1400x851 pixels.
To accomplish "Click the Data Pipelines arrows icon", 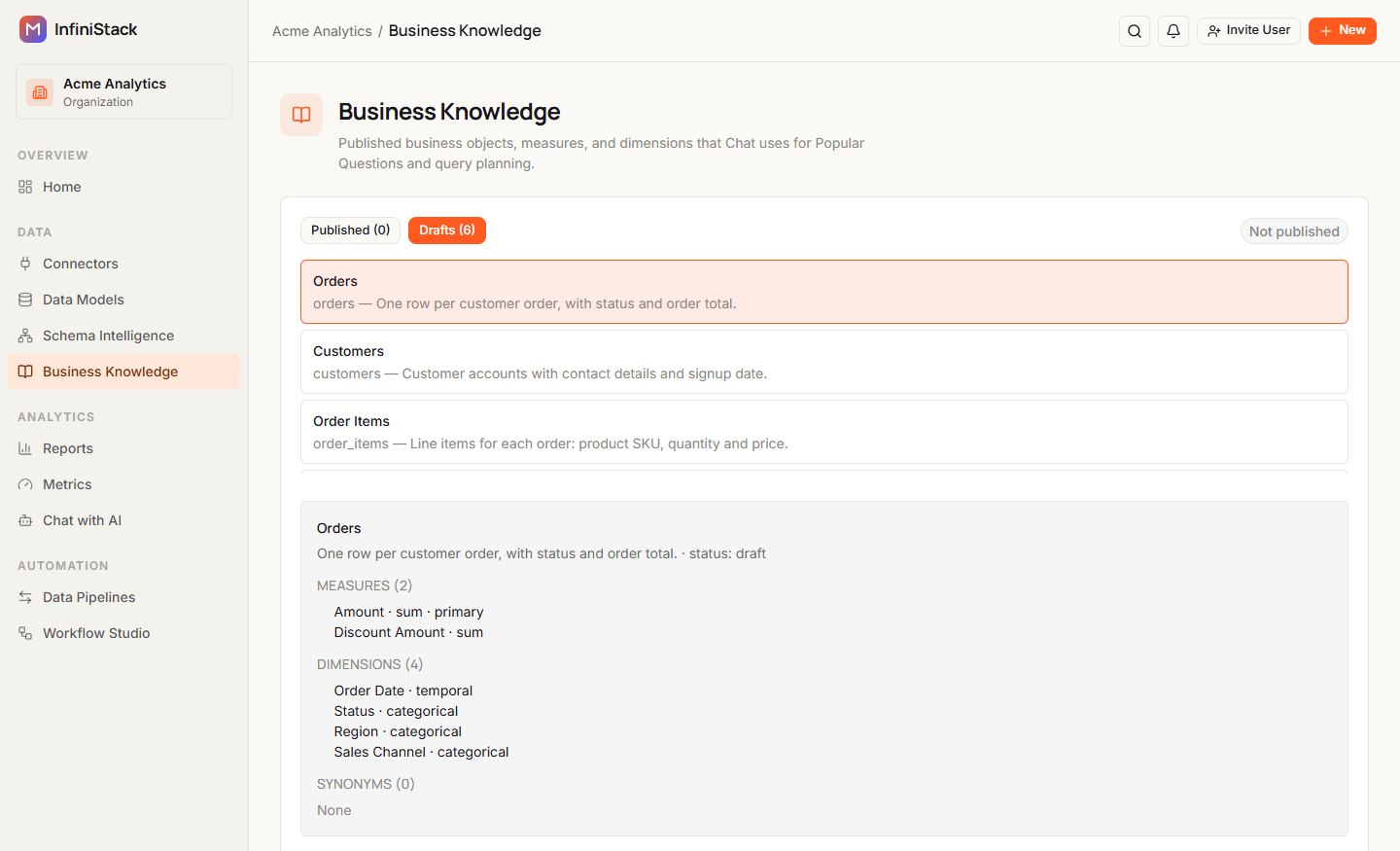I will point(25,597).
